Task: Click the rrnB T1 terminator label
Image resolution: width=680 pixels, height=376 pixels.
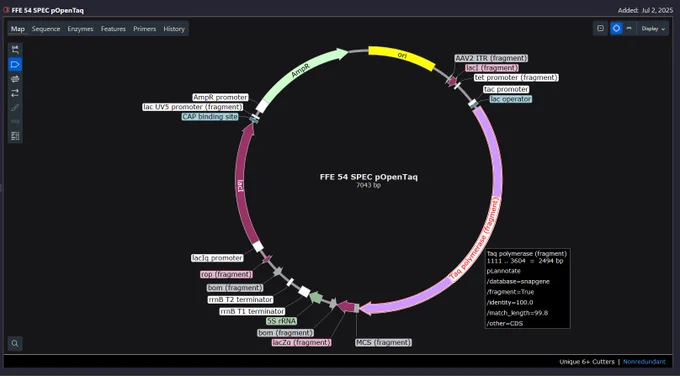Action: (252, 311)
